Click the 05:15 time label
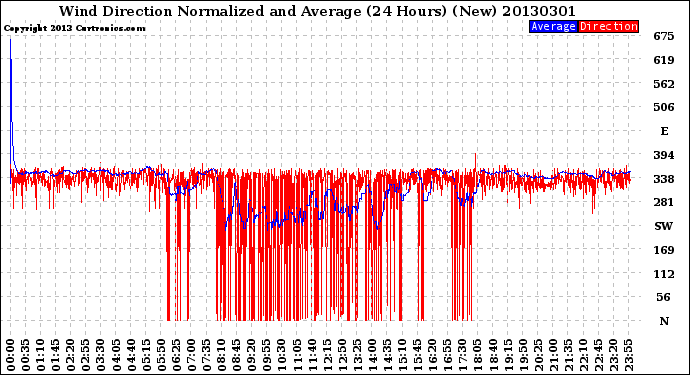The image size is (690, 375). (146, 355)
